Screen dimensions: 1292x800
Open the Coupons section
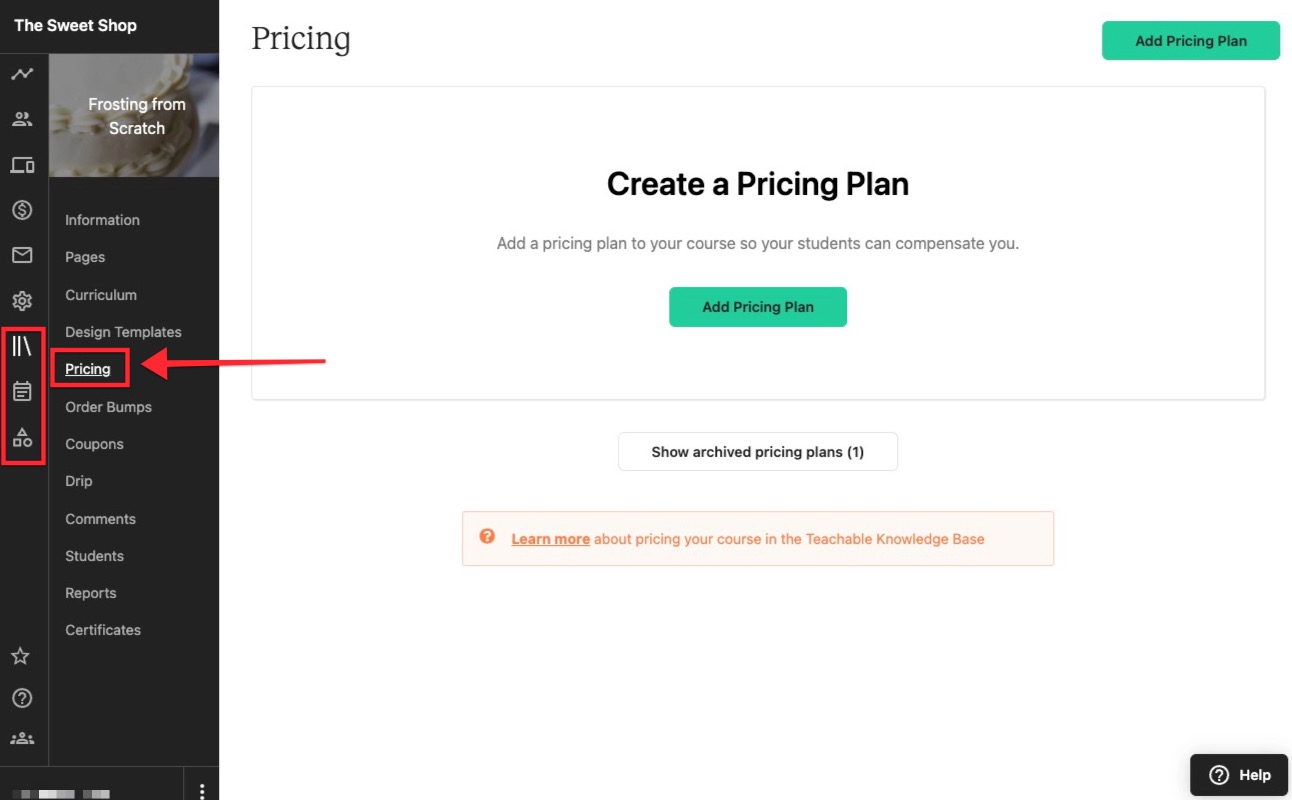pyautogui.click(x=94, y=444)
